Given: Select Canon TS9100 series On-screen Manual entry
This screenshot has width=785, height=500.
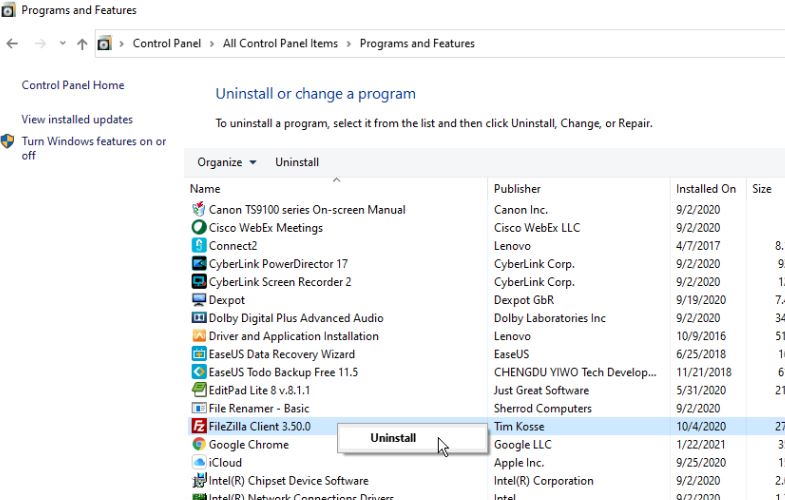Looking at the screenshot, I should pos(307,209).
